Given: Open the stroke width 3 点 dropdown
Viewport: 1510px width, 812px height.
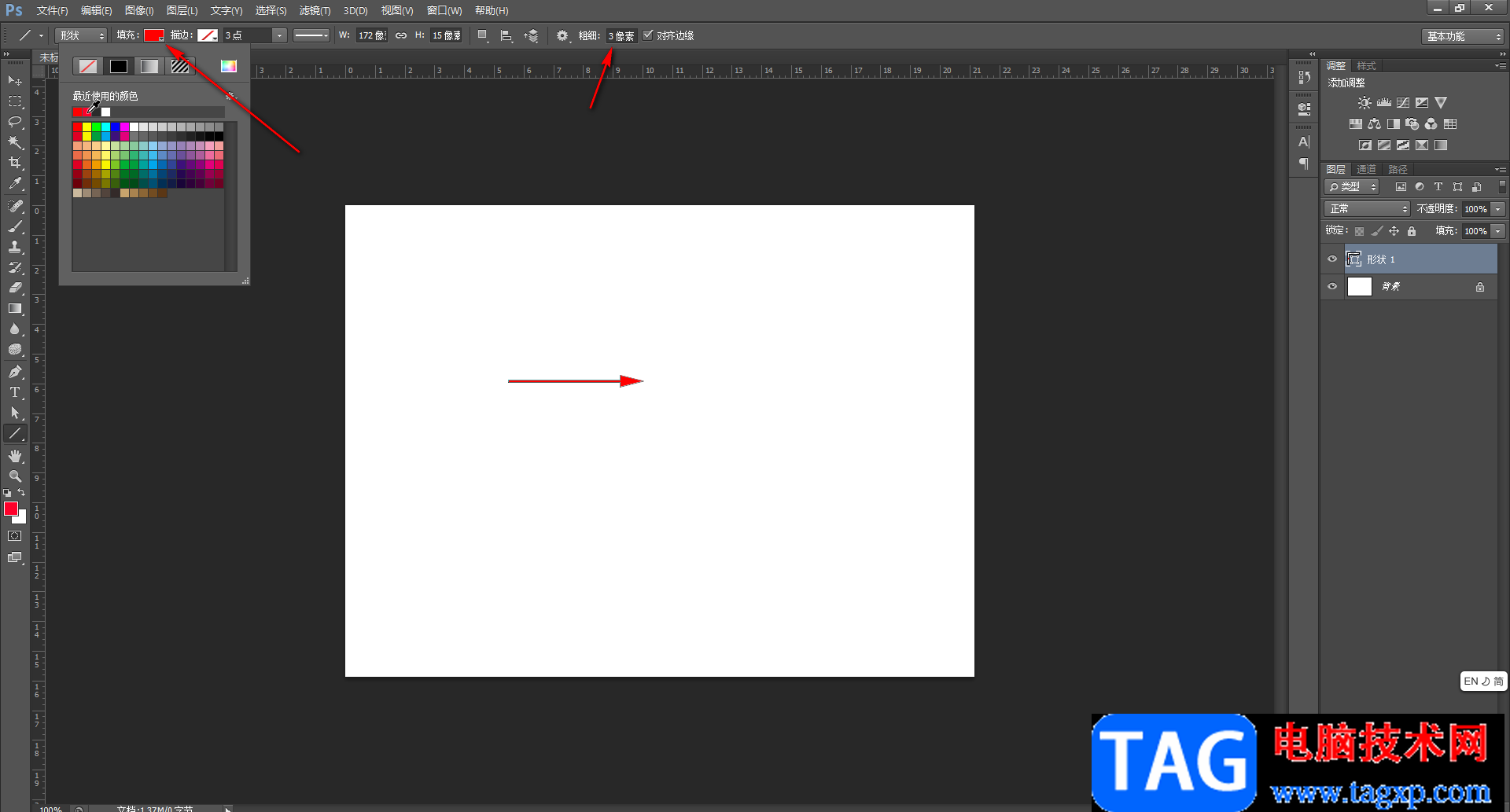Looking at the screenshot, I should click(279, 35).
